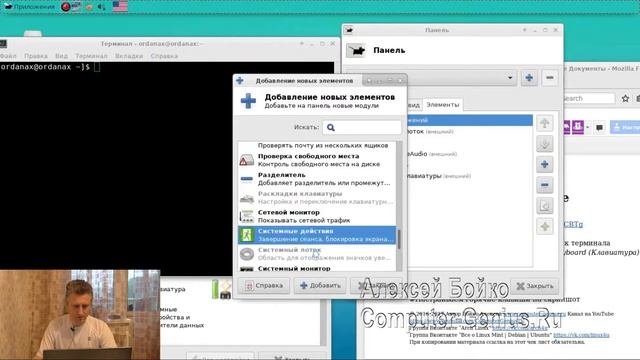Click the Системный лоток ring icon

[x=247, y=254]
